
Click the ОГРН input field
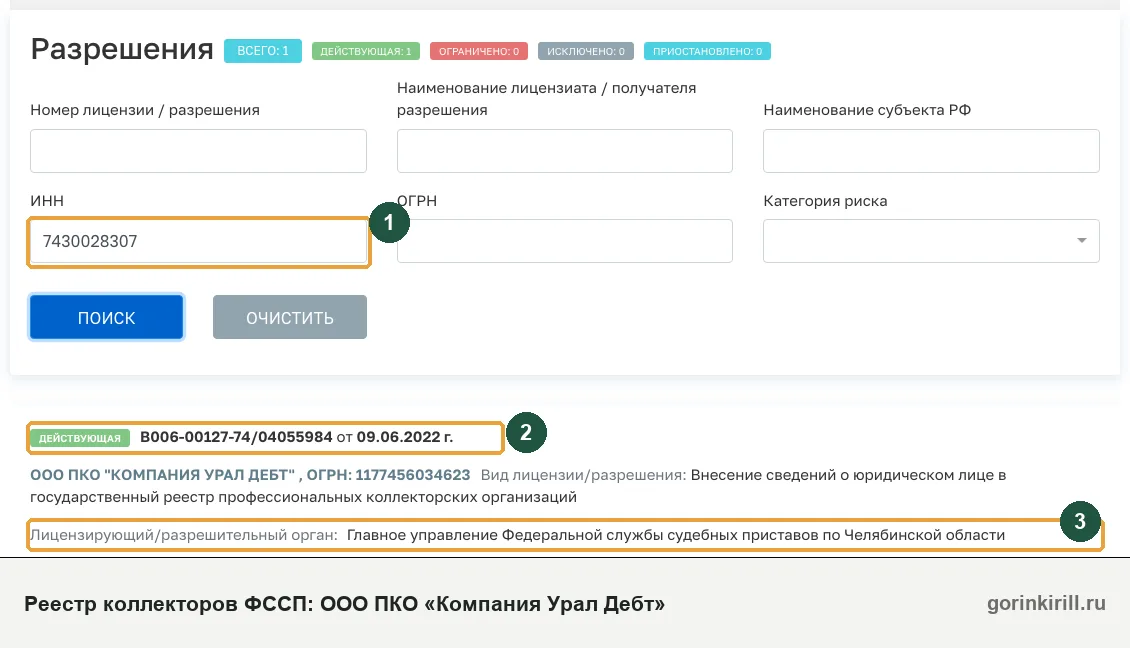point(564,241)
